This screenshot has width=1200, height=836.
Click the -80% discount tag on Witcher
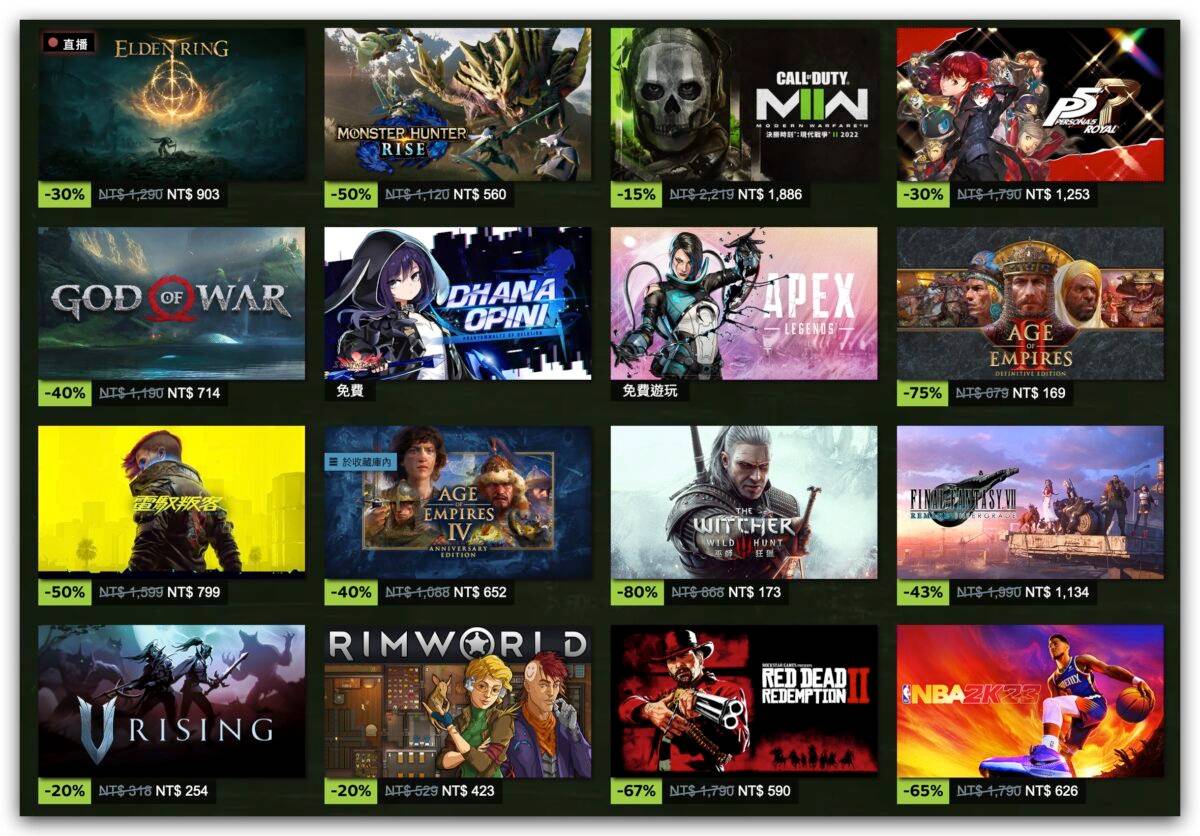[637, 592]
